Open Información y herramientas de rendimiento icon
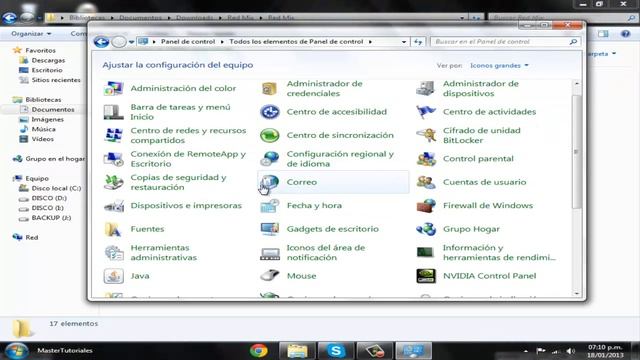The image size is (640, 360). point(426,253)
